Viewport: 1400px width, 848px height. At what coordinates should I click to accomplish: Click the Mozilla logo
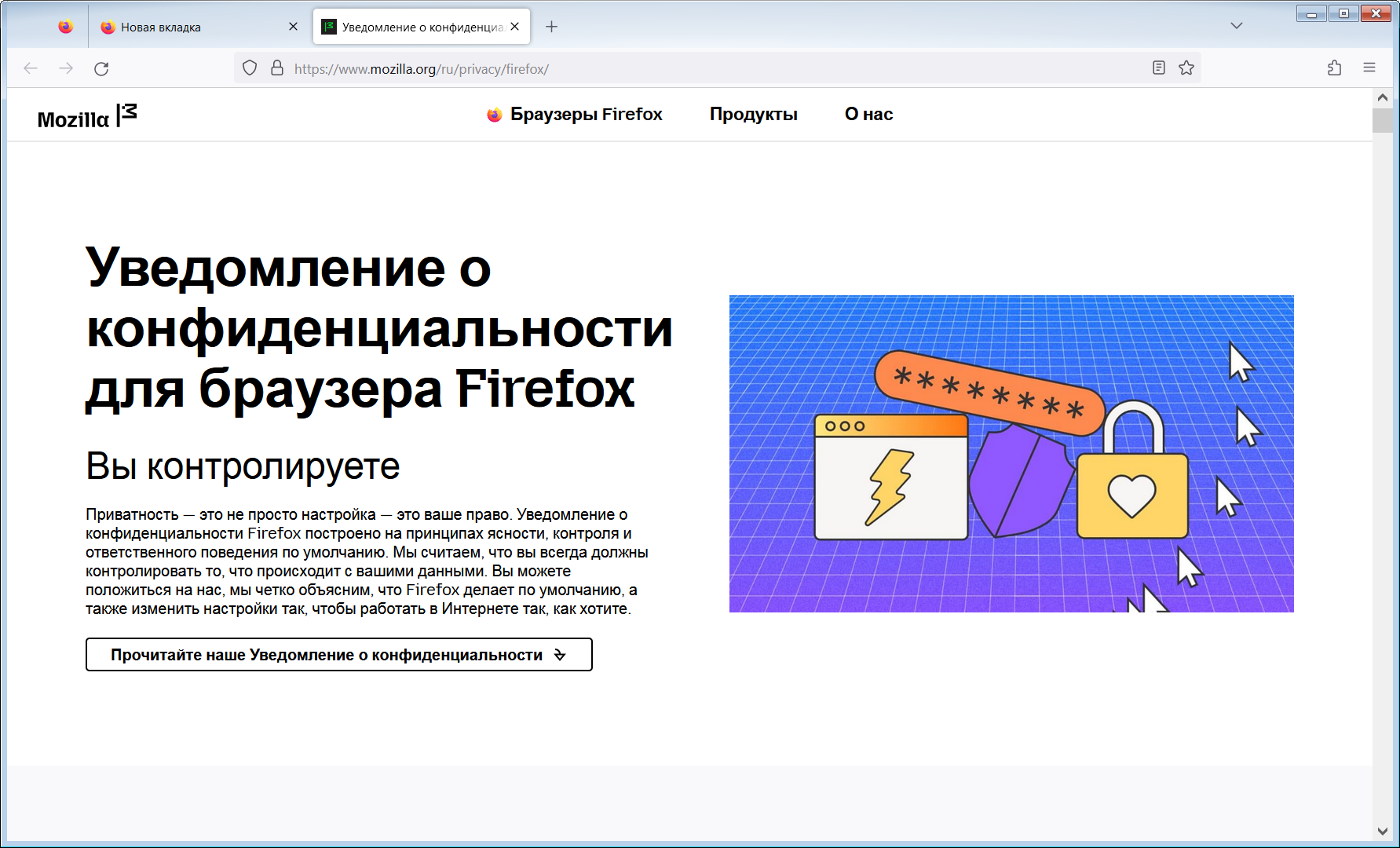(87, 115)
